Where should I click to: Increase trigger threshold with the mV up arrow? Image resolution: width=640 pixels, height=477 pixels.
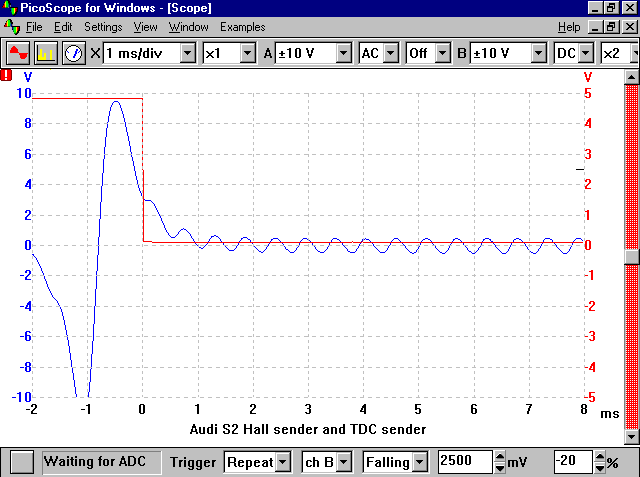499,456
